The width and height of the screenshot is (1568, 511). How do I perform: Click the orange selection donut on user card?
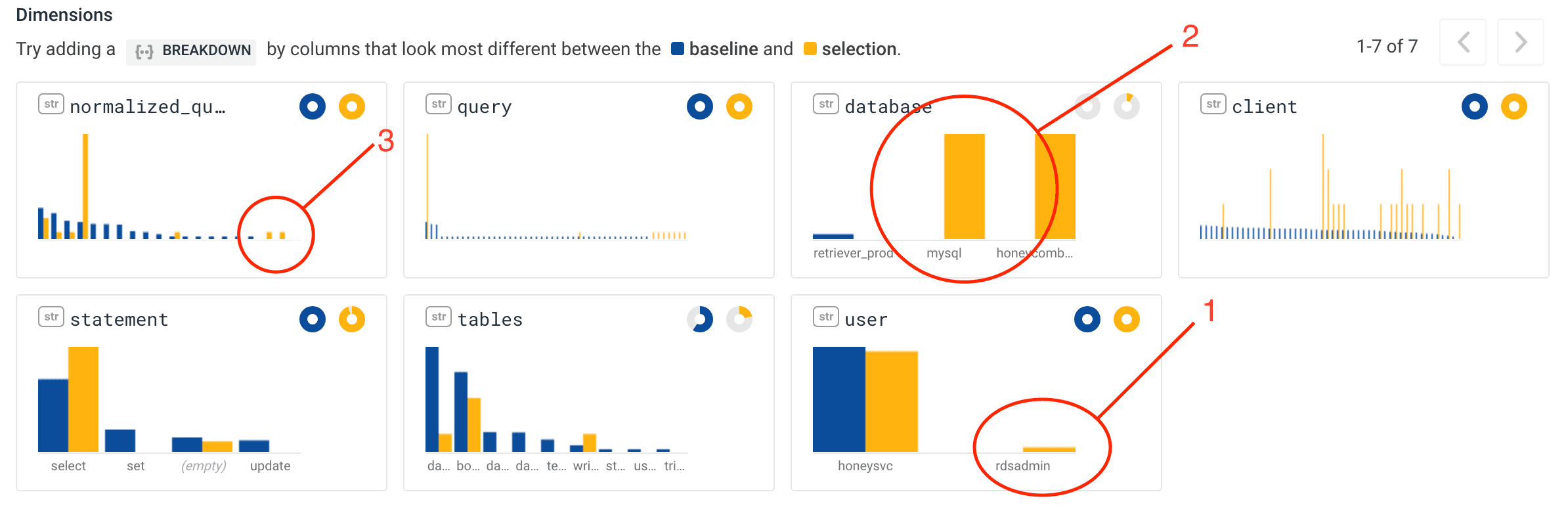point(1127,319)
